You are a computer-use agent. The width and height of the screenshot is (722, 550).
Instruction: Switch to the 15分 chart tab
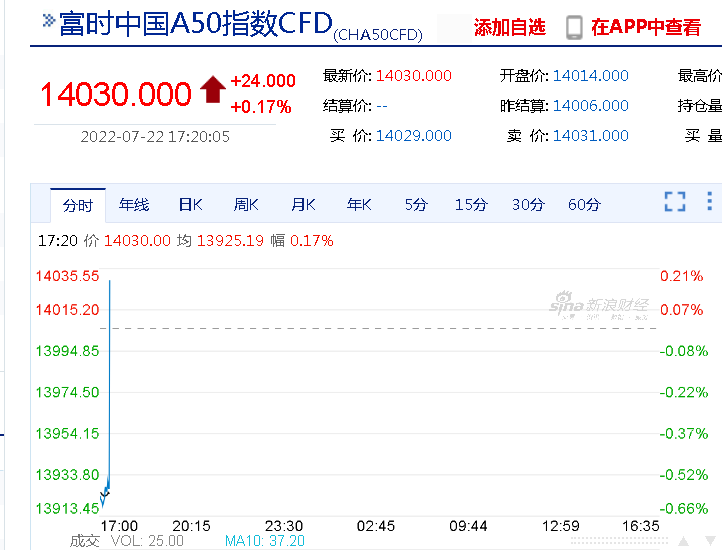pyautogui.click(x=471, y=205)
